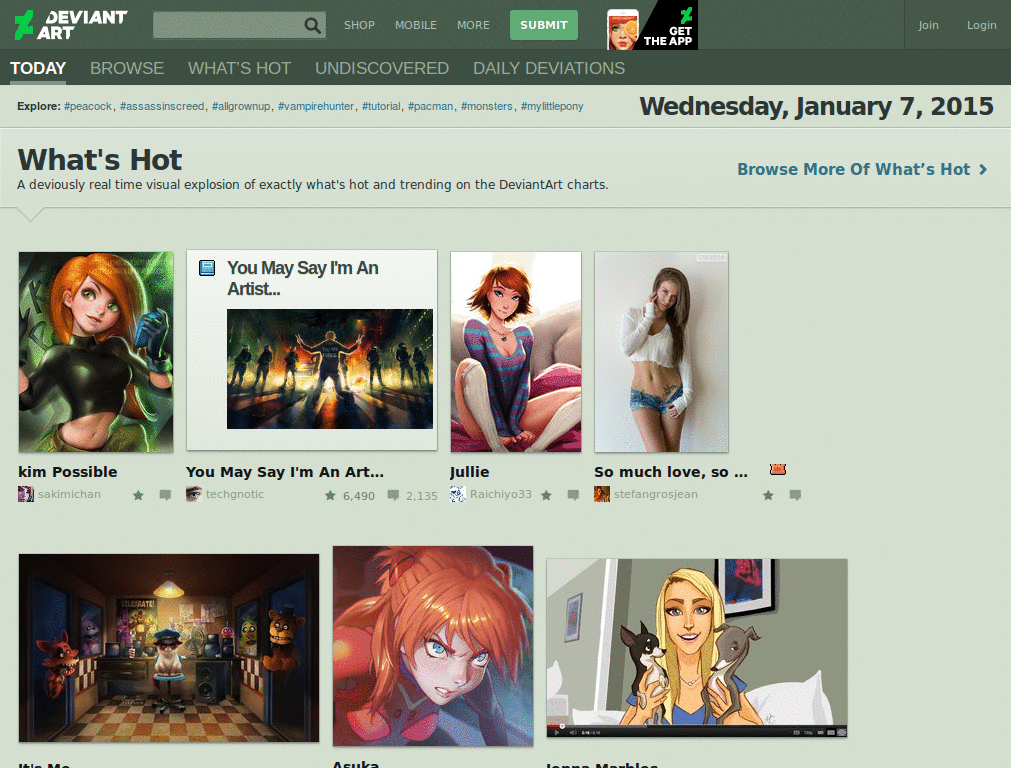Click comment icon for Jullie
Image resolution: width=1024 pixels, height=768 pixels.
click(573, 495)
